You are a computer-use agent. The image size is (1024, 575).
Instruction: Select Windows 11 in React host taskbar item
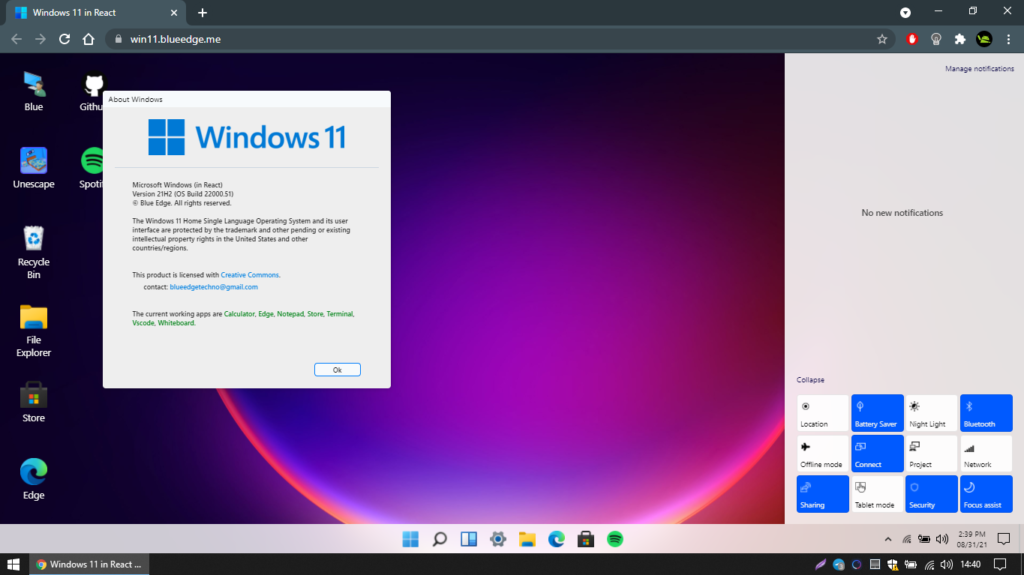click(89, 564)
